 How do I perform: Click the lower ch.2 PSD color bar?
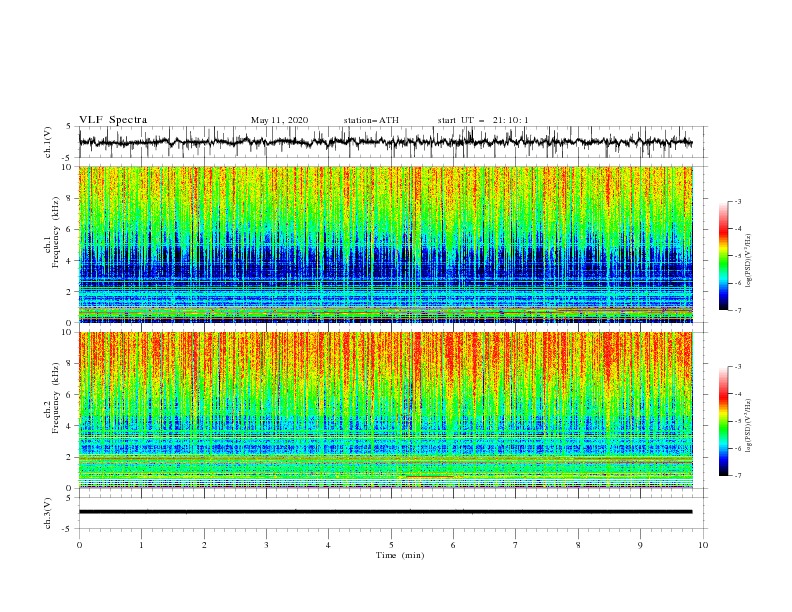pyautogui.click(x=723, y=421)
